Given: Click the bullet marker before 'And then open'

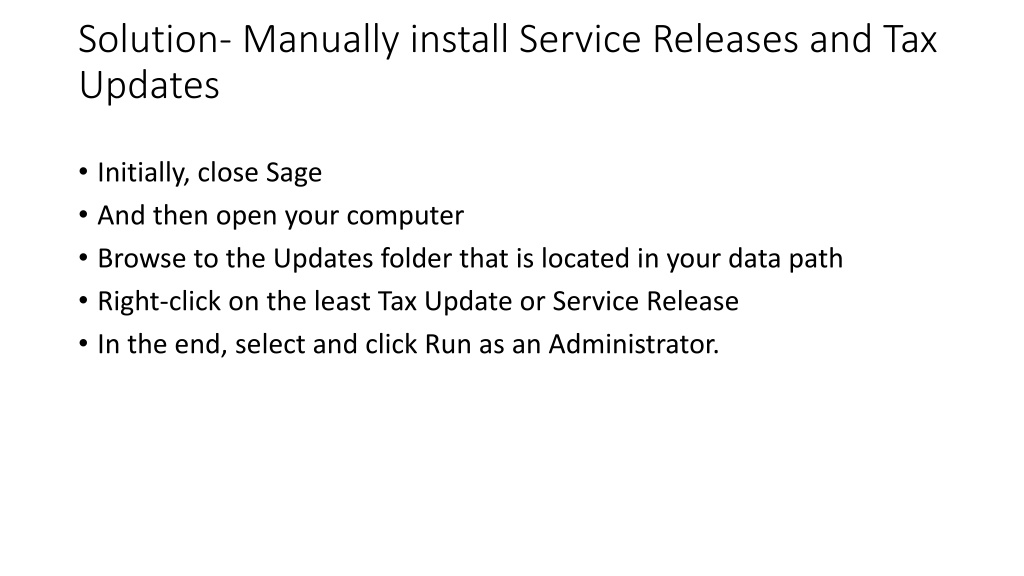Looking at the screenshot, I should click(83, 215).
